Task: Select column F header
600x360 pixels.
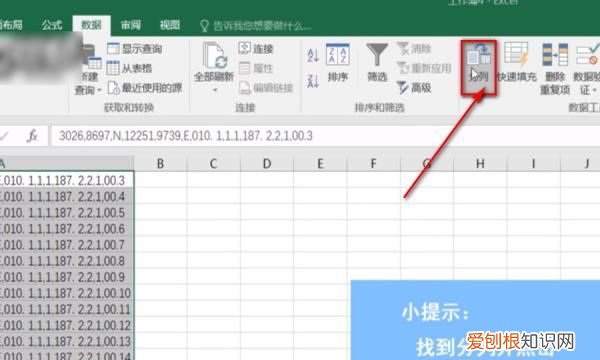Action: (373, 164)
